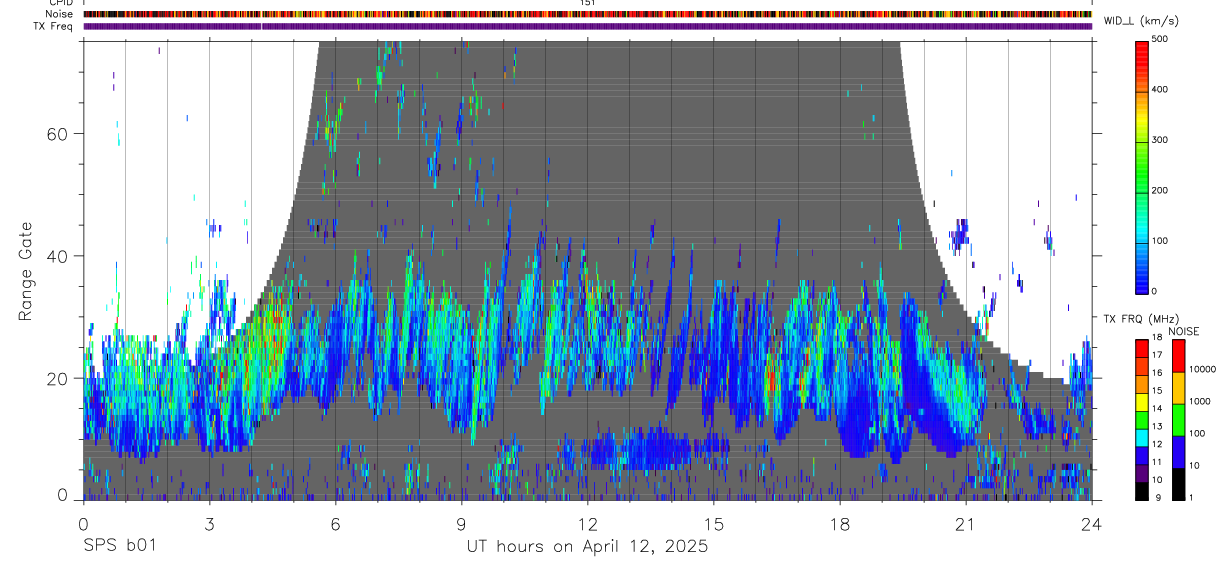Click the 21 hour tick label on x-axis
The width and height of the screenshot is (1228, 567).
click(965, 524)
